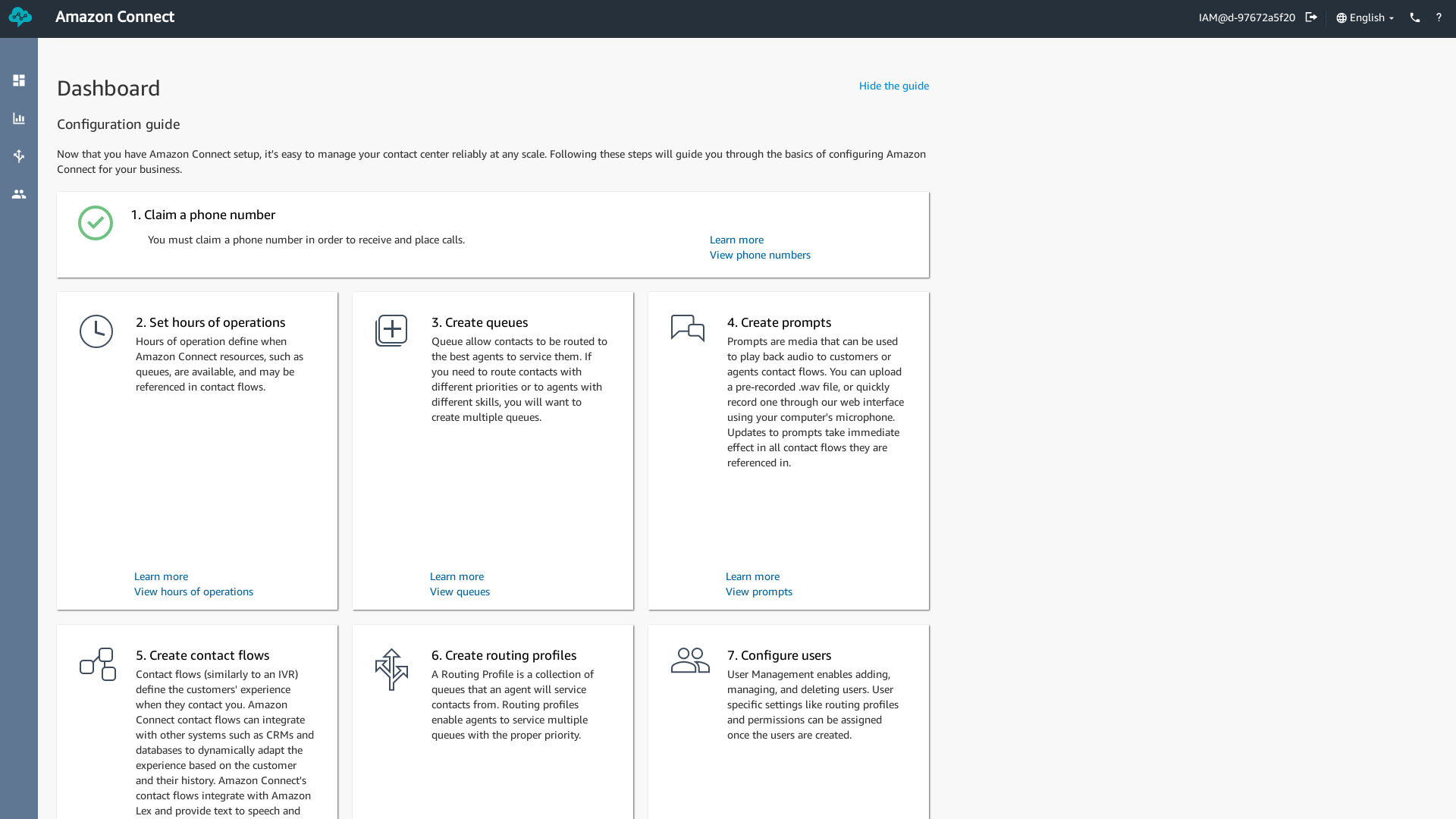
Task: Click the green checkmark for Claim a phone number
Action: [x=96, y=223]
